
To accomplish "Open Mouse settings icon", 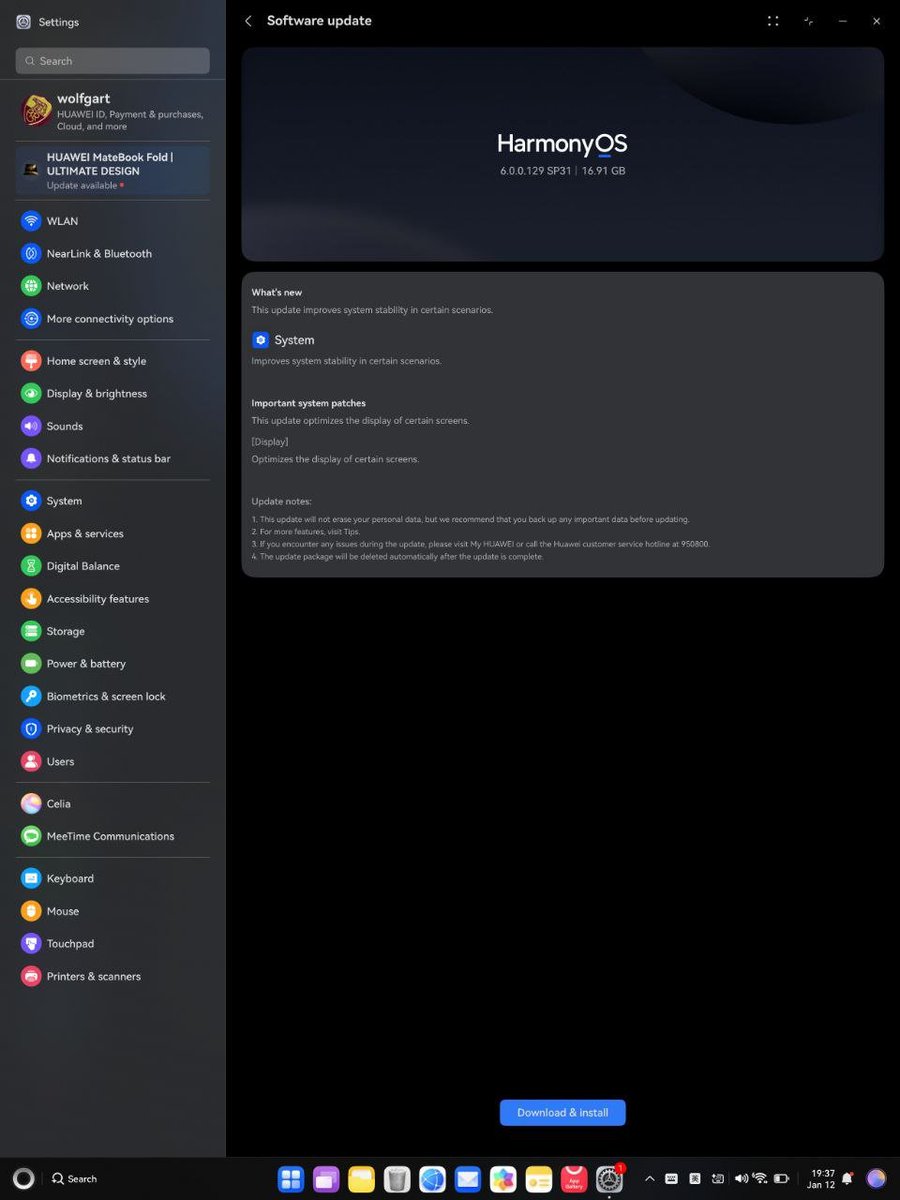I will point(31,911).
